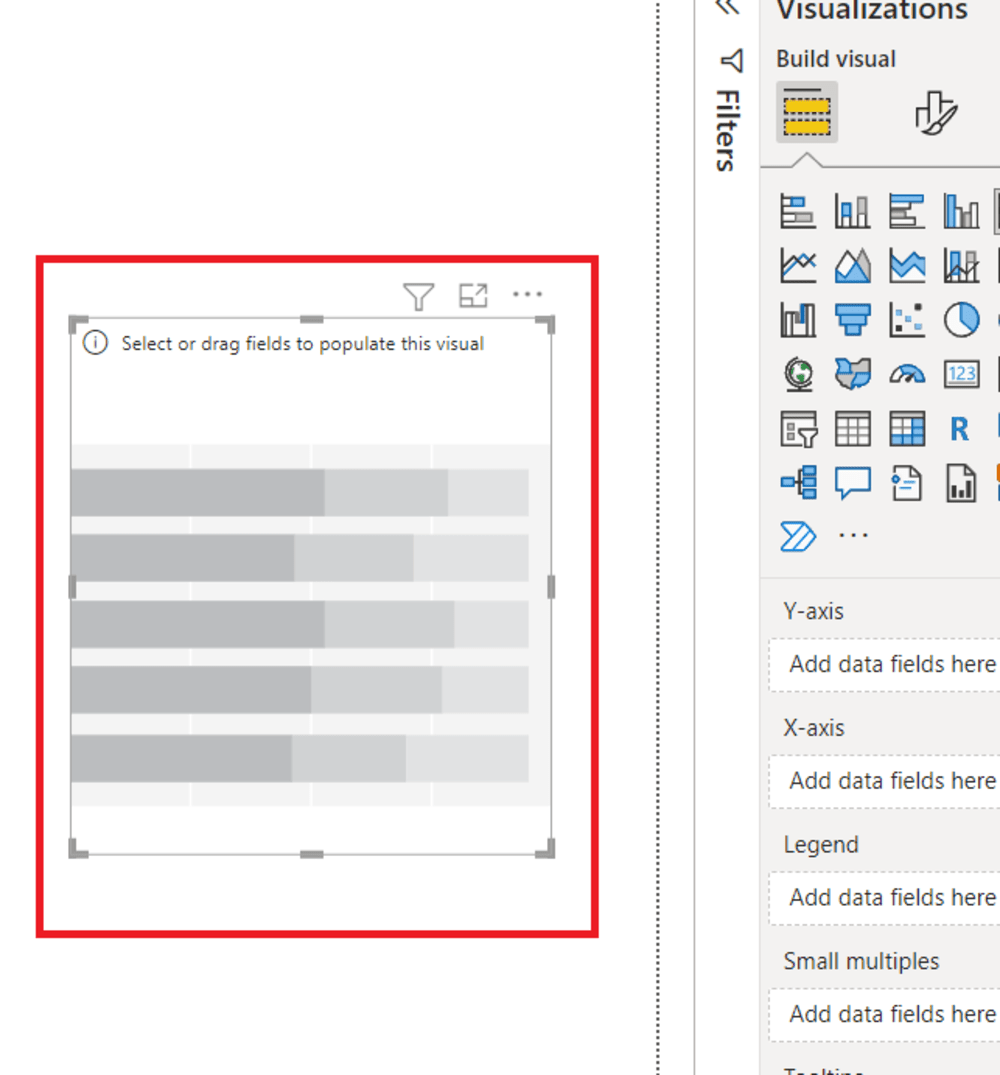The width and height of the screenshot is (1000, 1075).
Task: Open get more visuals ellipsis
Action: pyautogui.click(x=853, y=535)
